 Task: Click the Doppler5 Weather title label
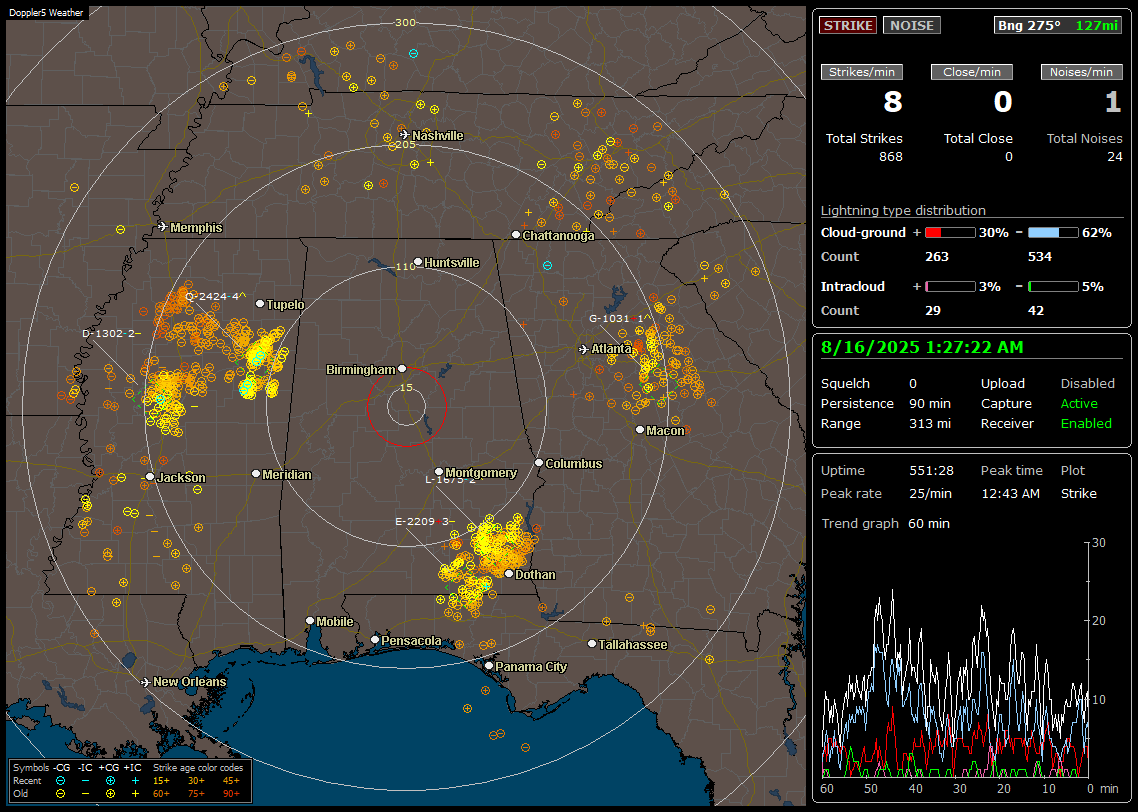tap(46, 12)
